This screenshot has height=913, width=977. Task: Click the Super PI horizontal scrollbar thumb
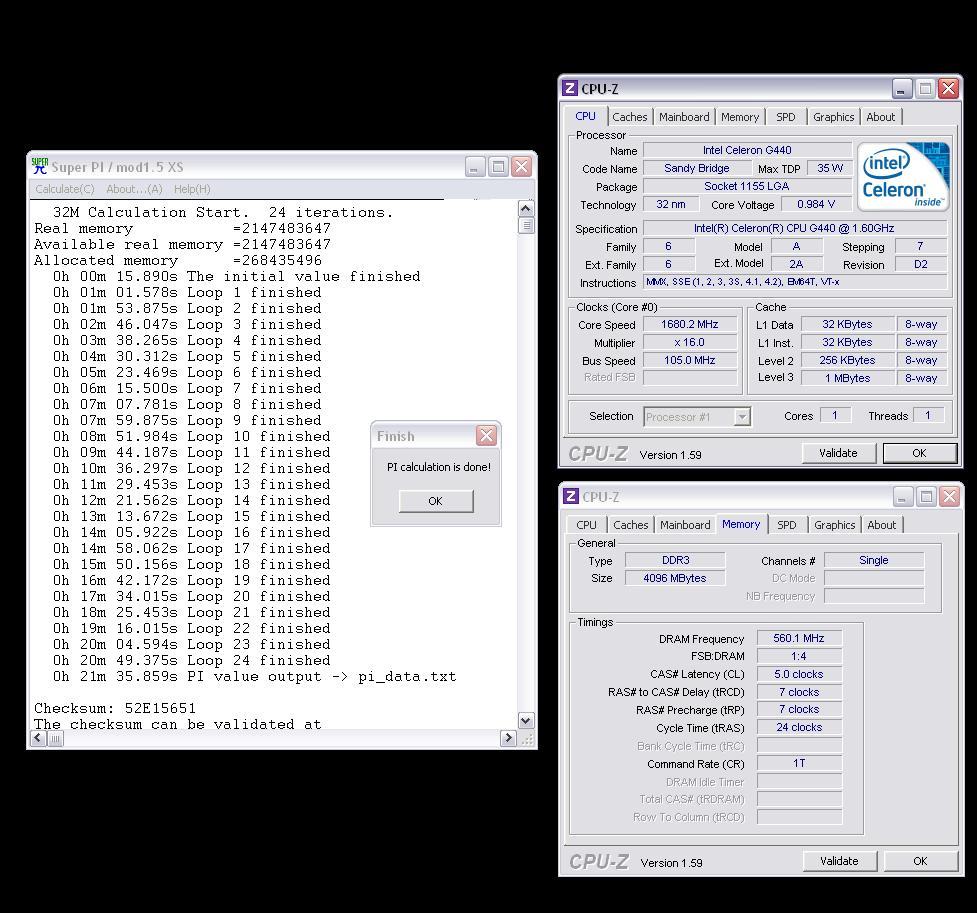tap(55, 739)
